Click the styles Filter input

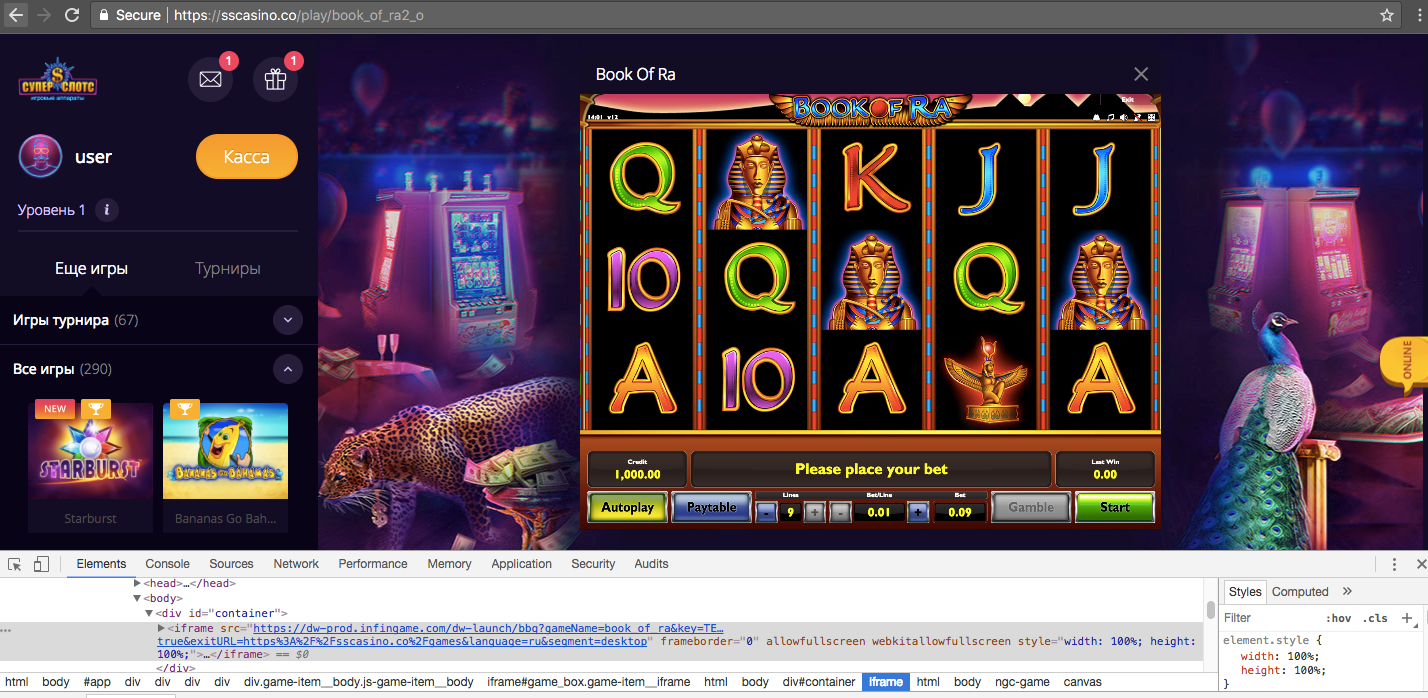coord(1270,618)
